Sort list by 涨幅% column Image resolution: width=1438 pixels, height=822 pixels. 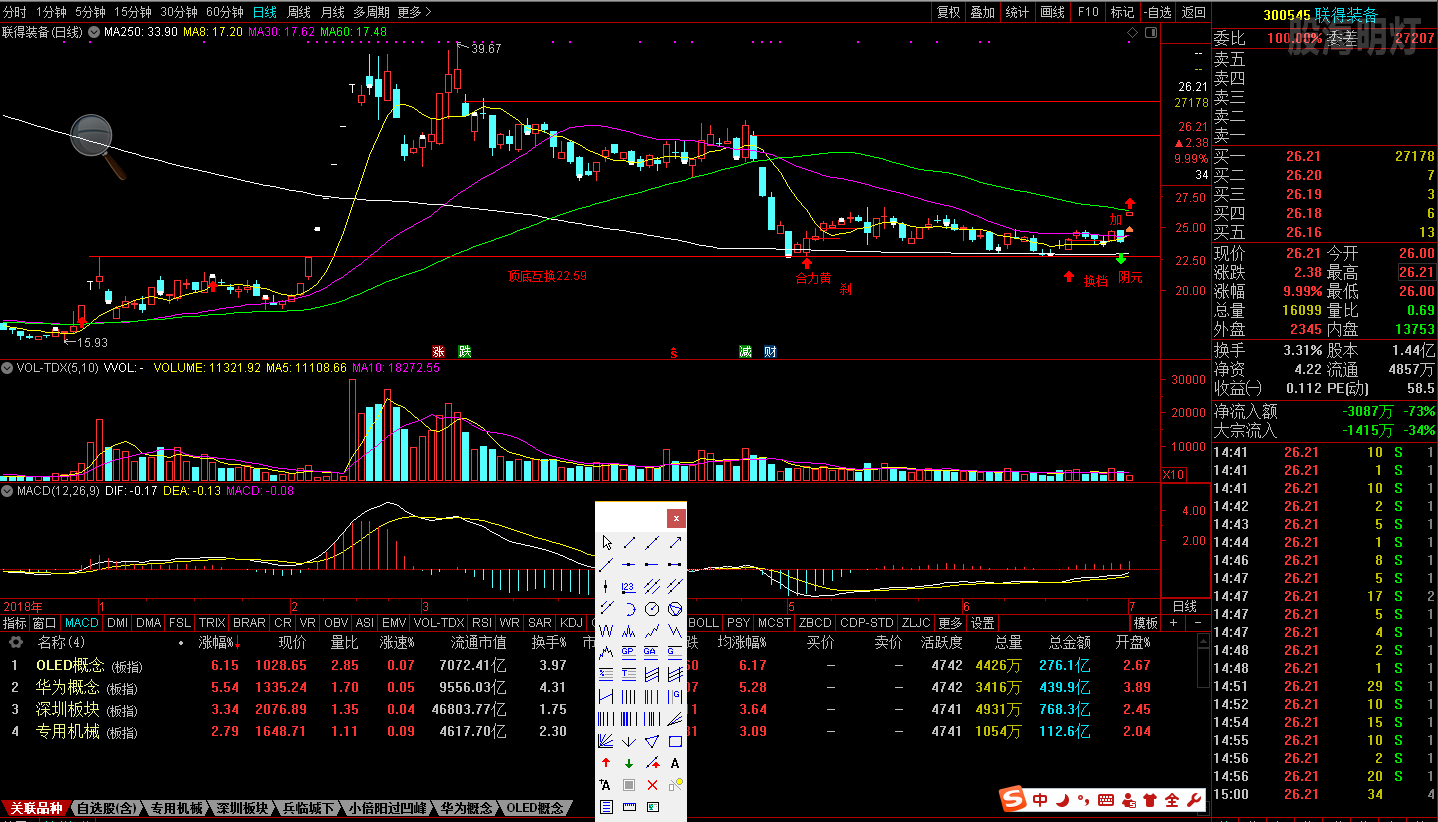pyautogui.click(x=220, y=642)
